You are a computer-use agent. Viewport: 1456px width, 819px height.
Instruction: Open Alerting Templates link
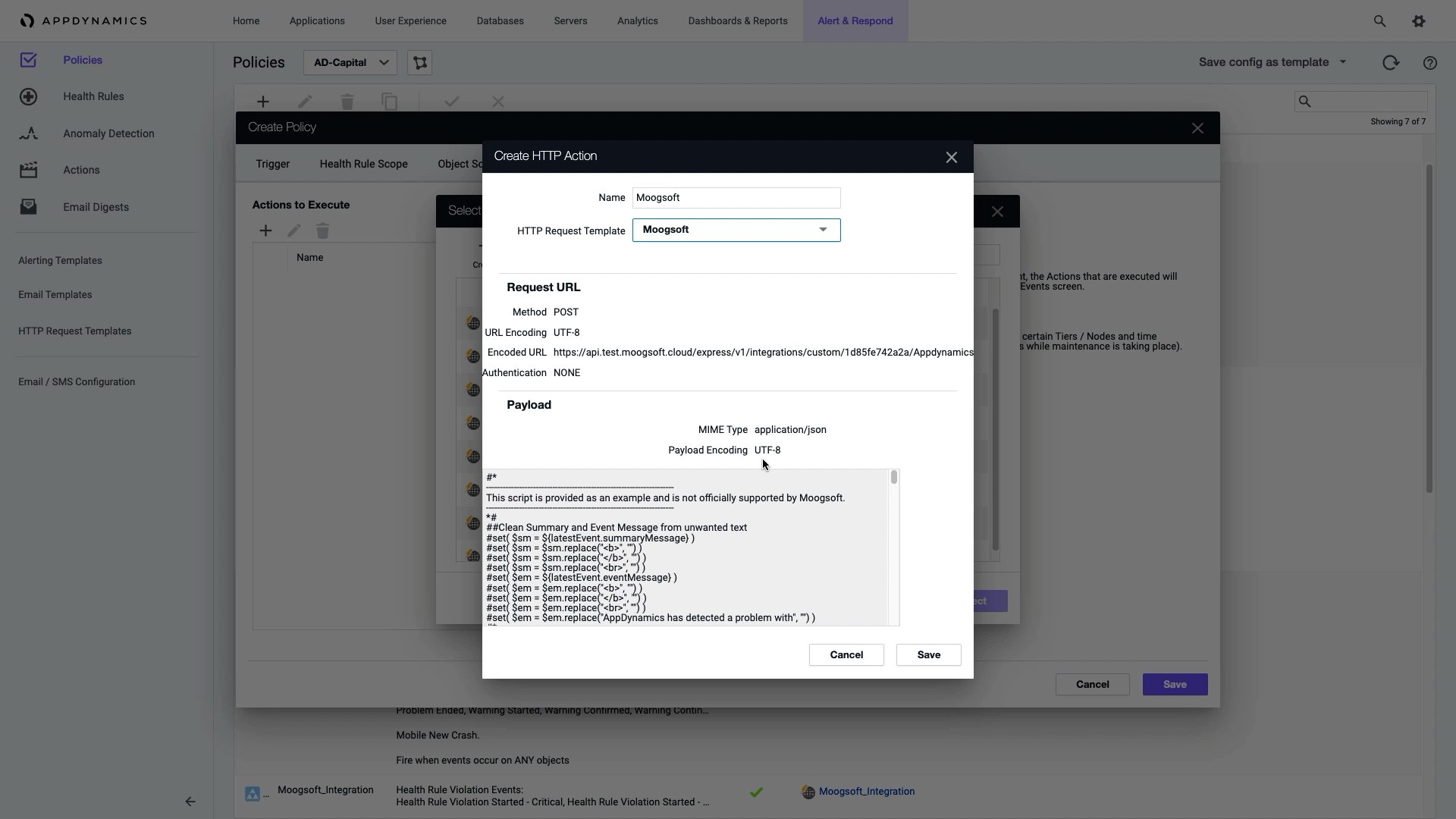pyautogui.click(x=60, y=261)
